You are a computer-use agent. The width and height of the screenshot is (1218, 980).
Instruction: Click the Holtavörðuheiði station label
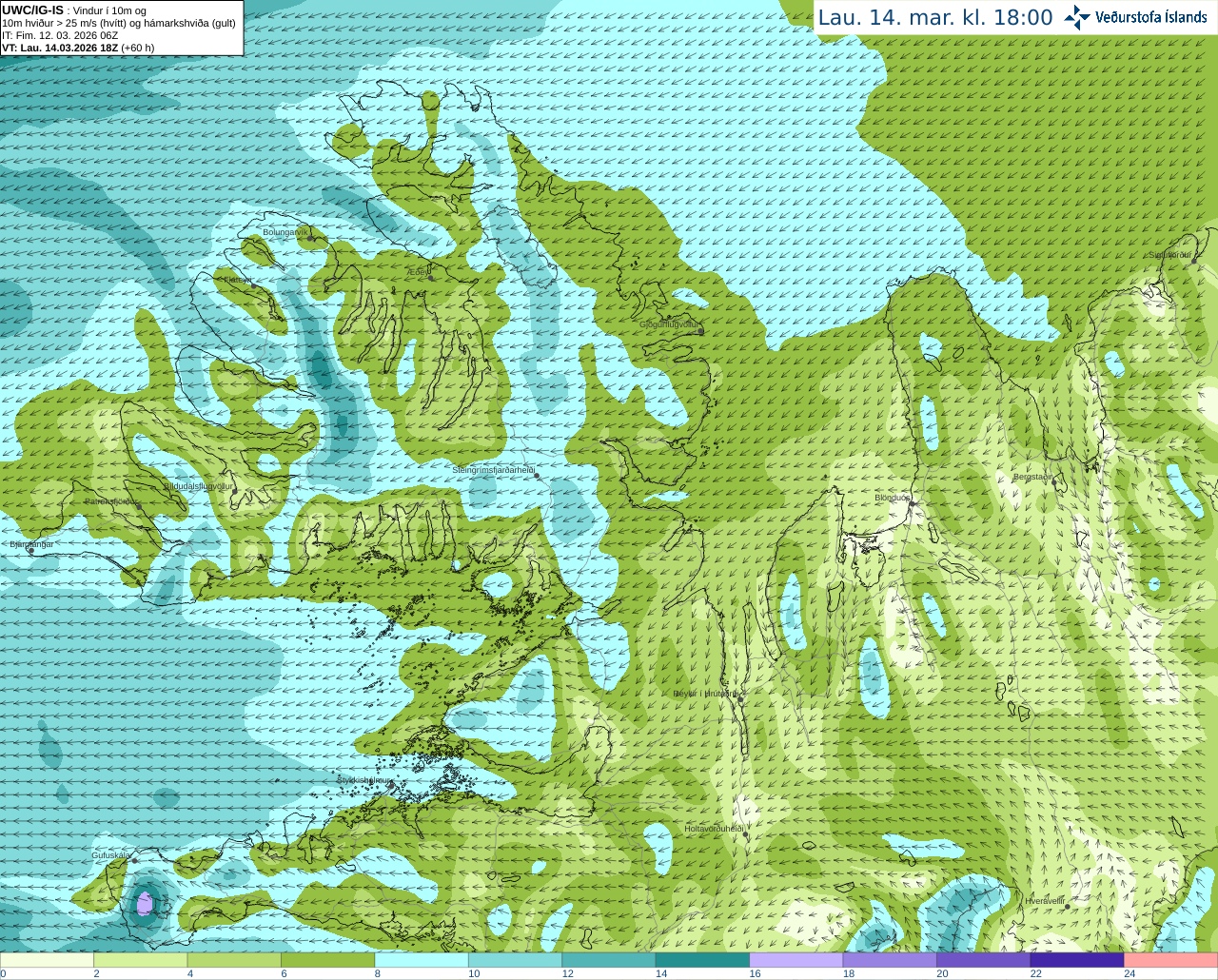714,829
